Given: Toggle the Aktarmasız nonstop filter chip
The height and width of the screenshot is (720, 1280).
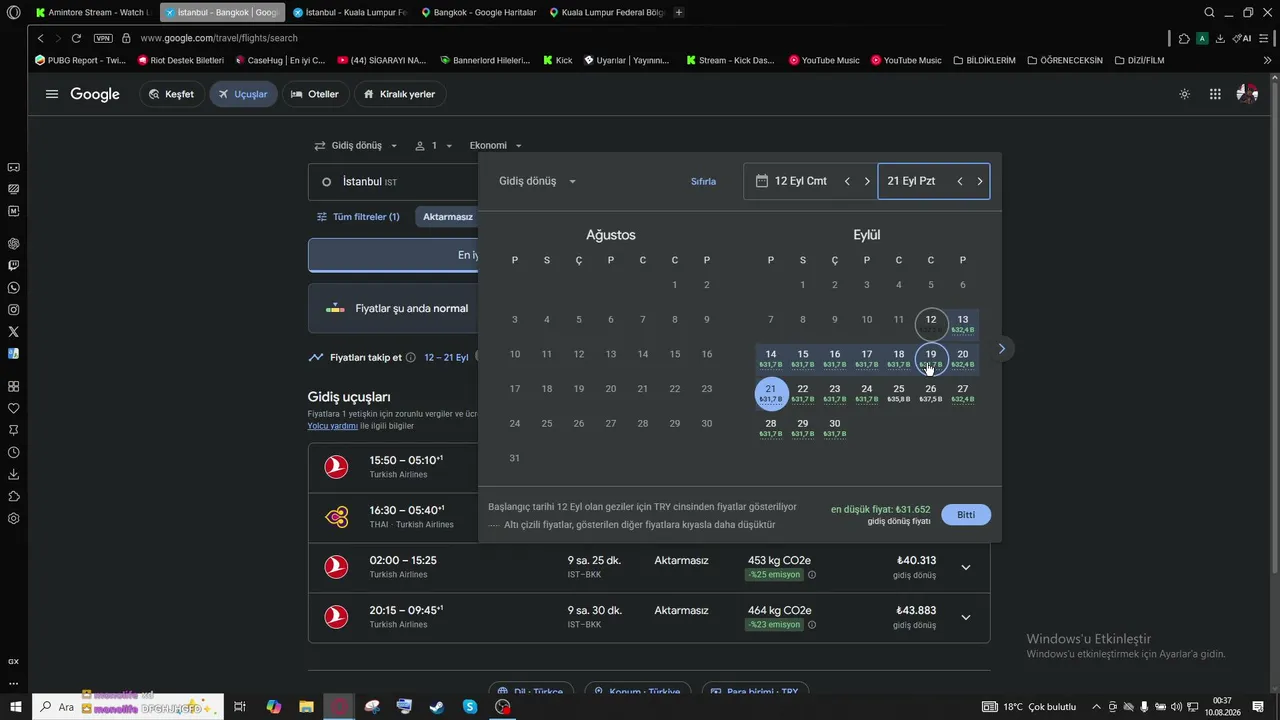Looking at the screenshot, I should tap(447, 217).
